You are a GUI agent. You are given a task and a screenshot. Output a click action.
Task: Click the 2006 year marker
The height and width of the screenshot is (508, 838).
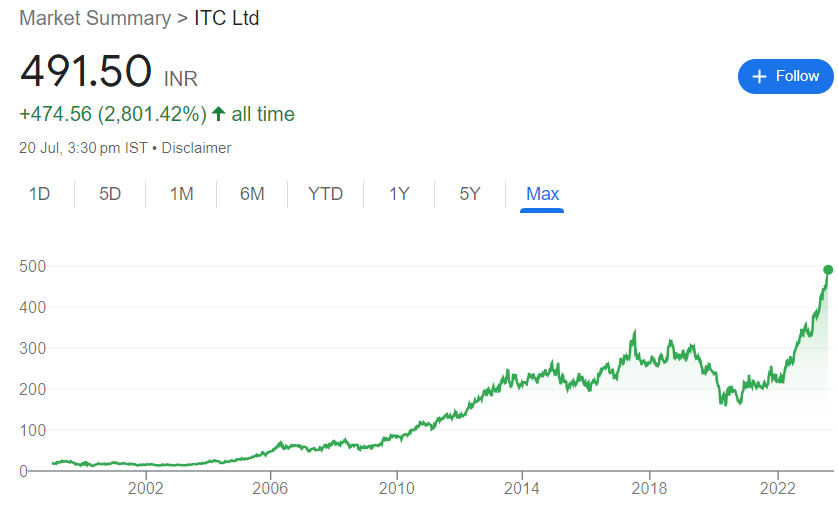point(270,489)
